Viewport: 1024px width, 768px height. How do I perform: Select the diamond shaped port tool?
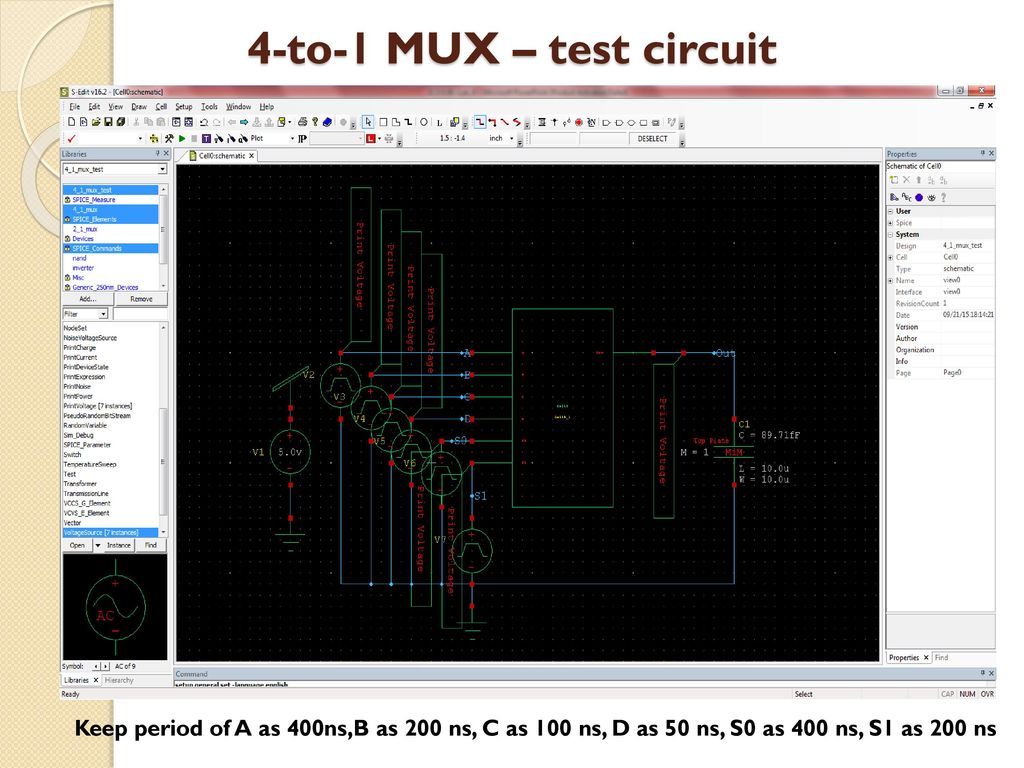pyautogui.click(x=632, y=122)
